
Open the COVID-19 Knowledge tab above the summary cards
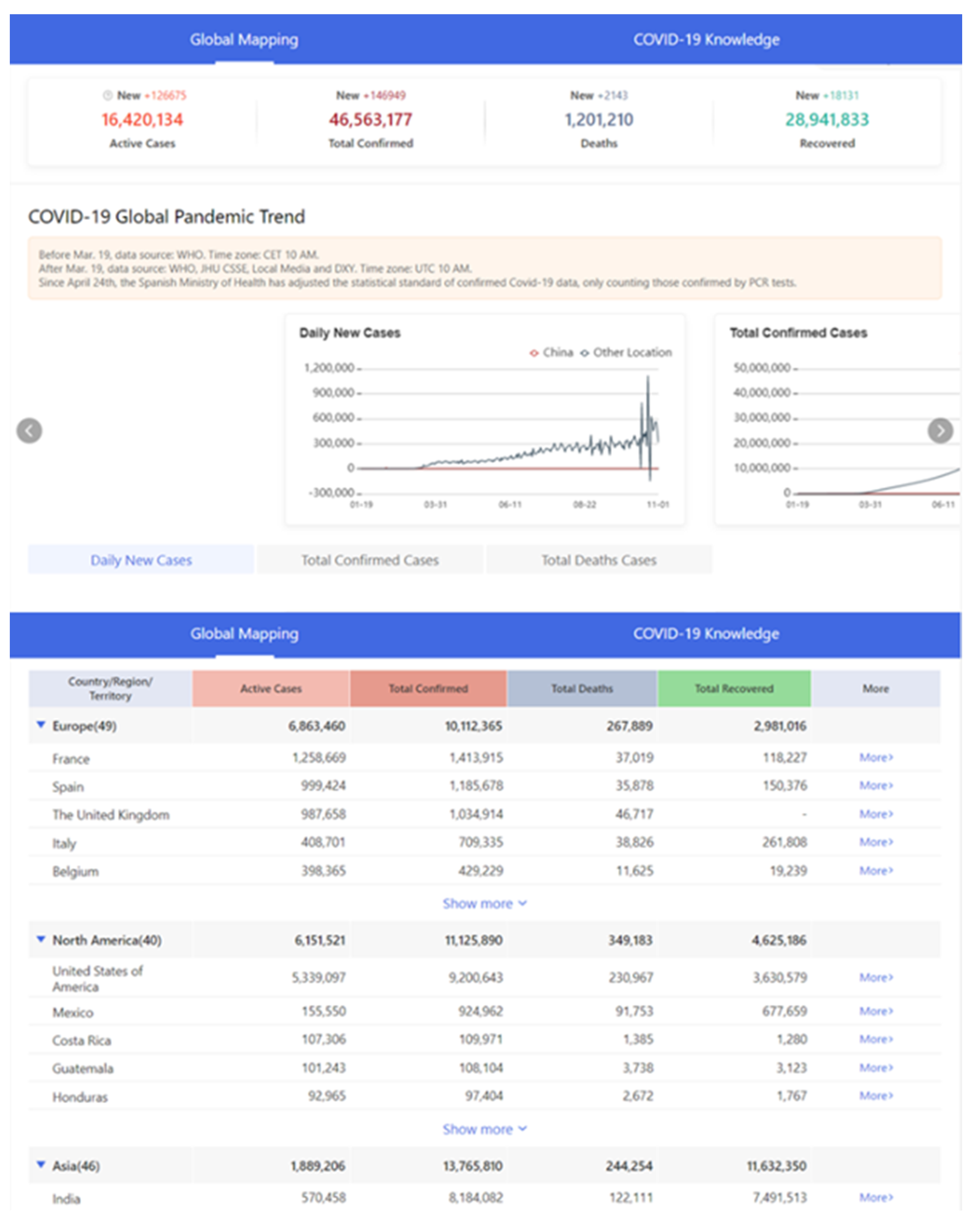[706, 40]
